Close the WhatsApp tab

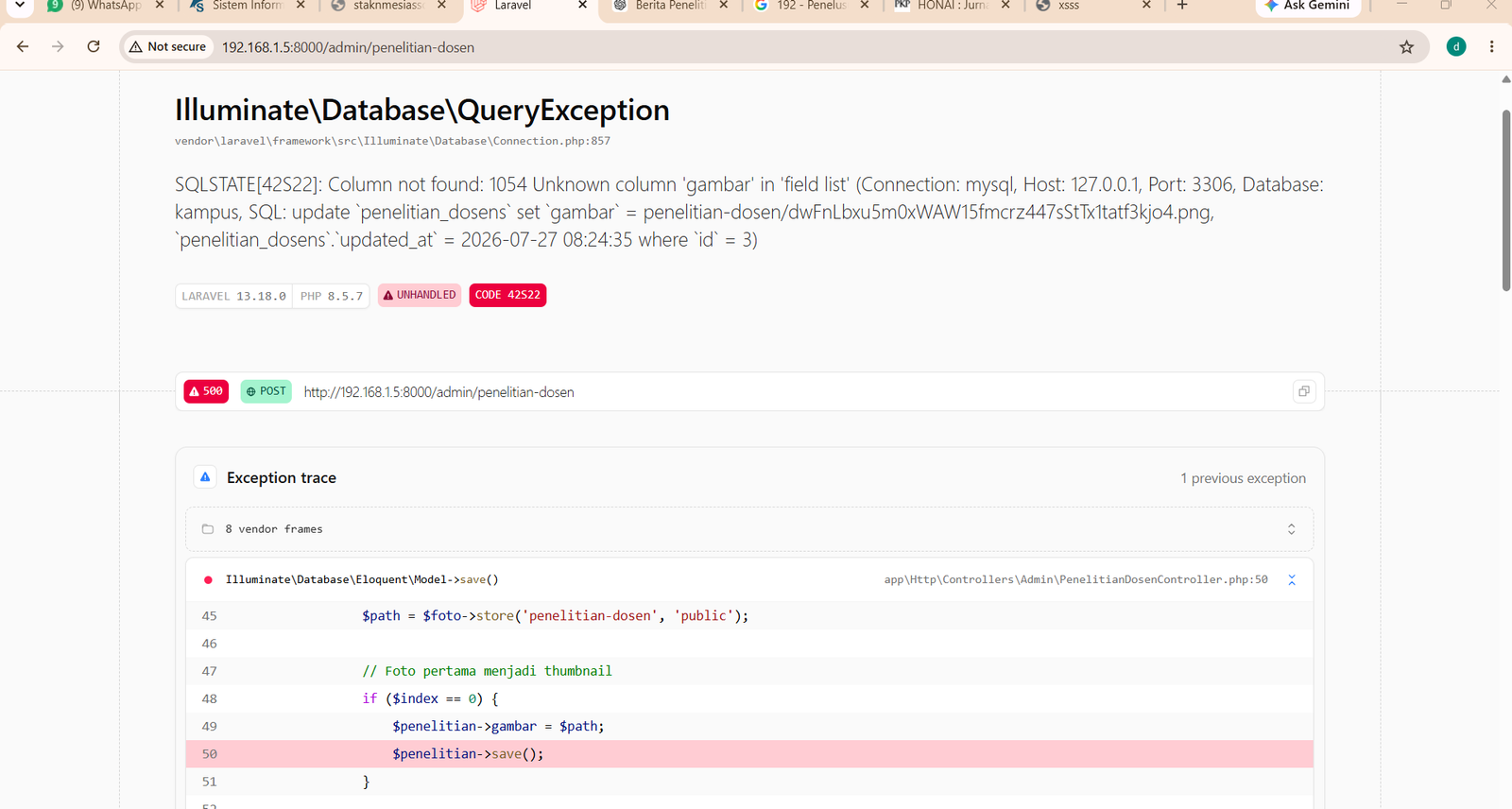[160, 6]
